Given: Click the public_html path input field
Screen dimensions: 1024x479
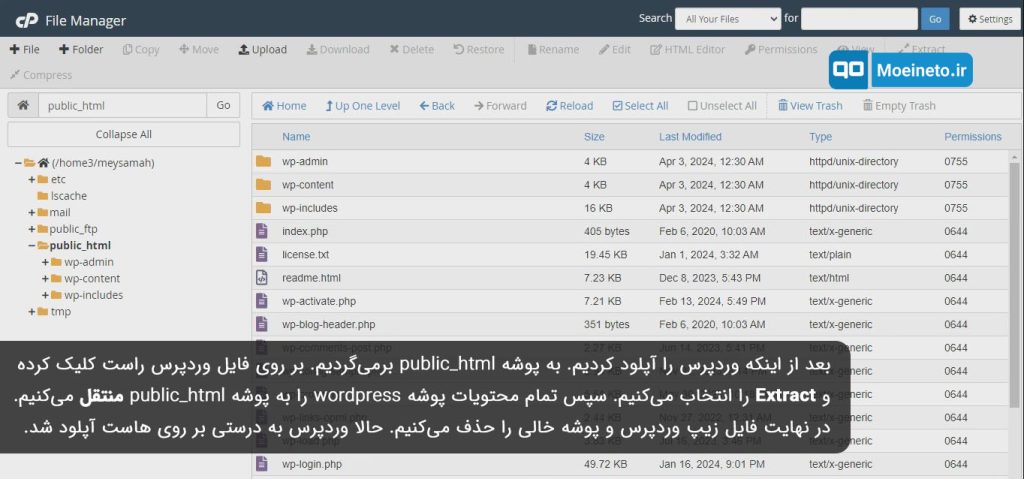Looking at the screenshot, I should pos(123,105).
